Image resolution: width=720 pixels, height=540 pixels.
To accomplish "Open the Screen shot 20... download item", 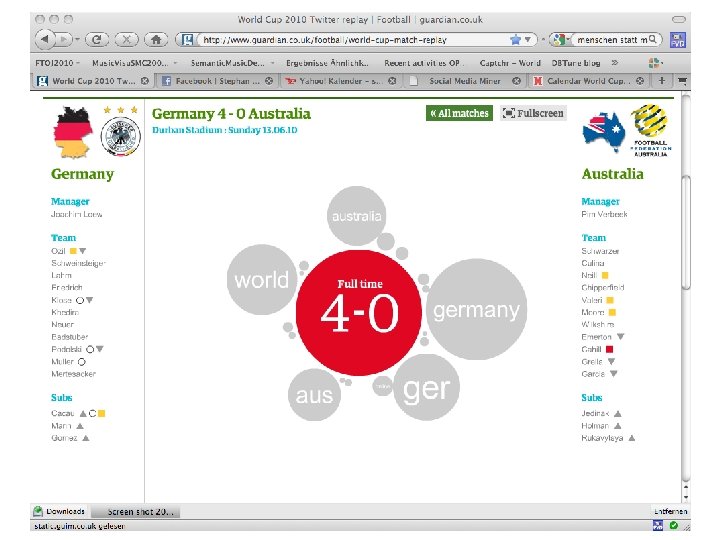I will click(x=135, y=511).
